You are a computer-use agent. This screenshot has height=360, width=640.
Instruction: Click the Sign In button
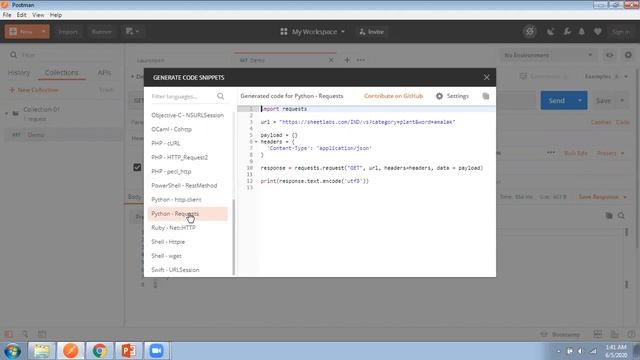(621, 31)
